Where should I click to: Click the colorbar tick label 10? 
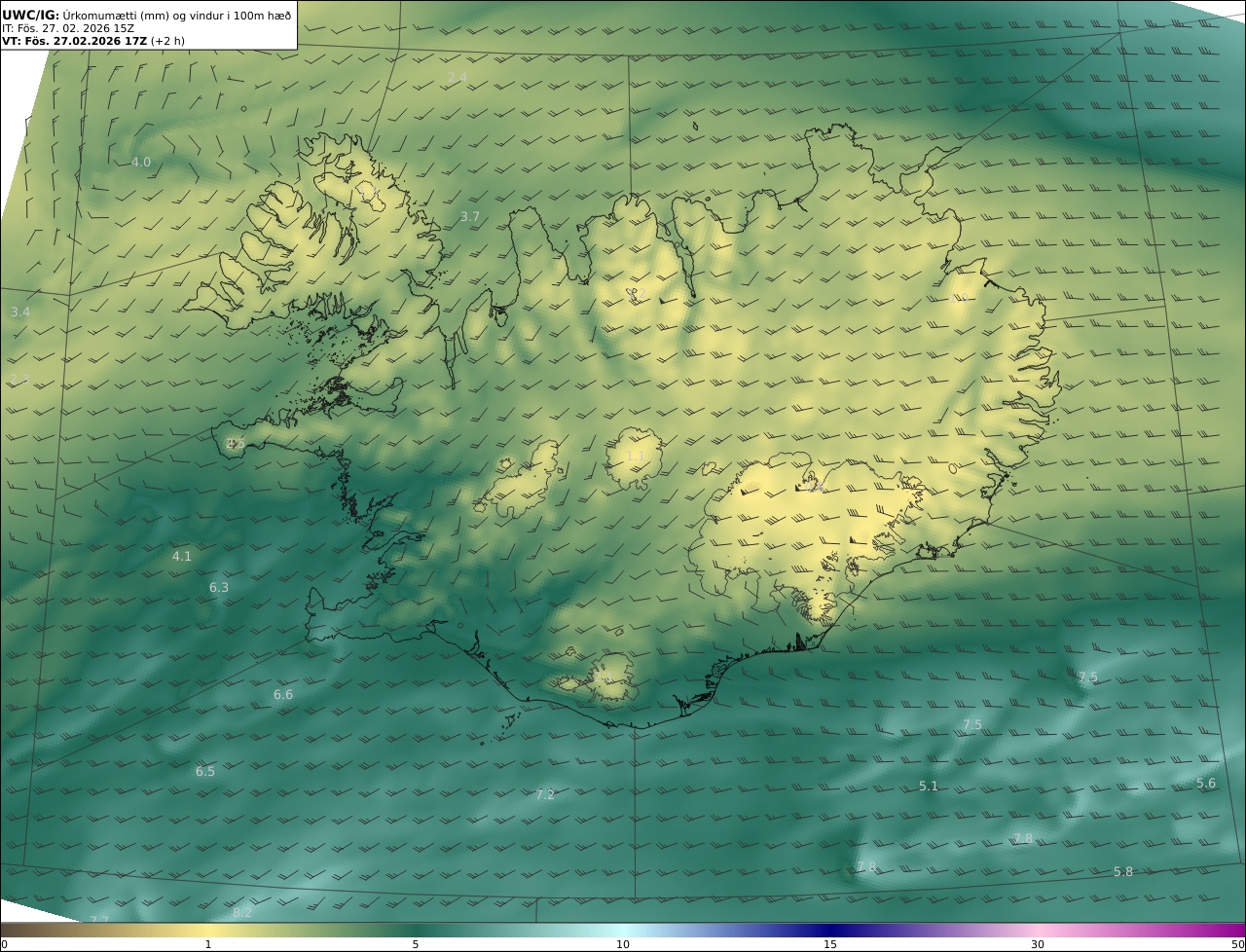tap(623, 944)
